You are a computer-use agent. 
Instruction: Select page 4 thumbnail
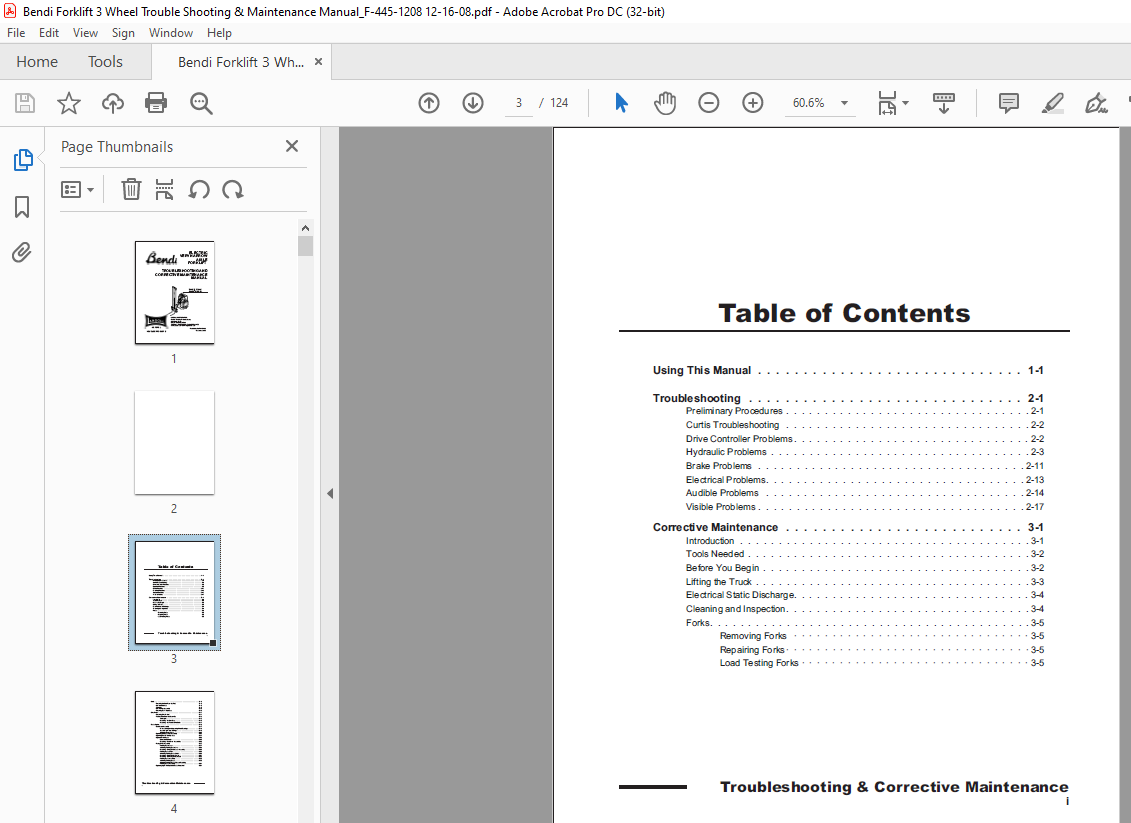(175, 742)
